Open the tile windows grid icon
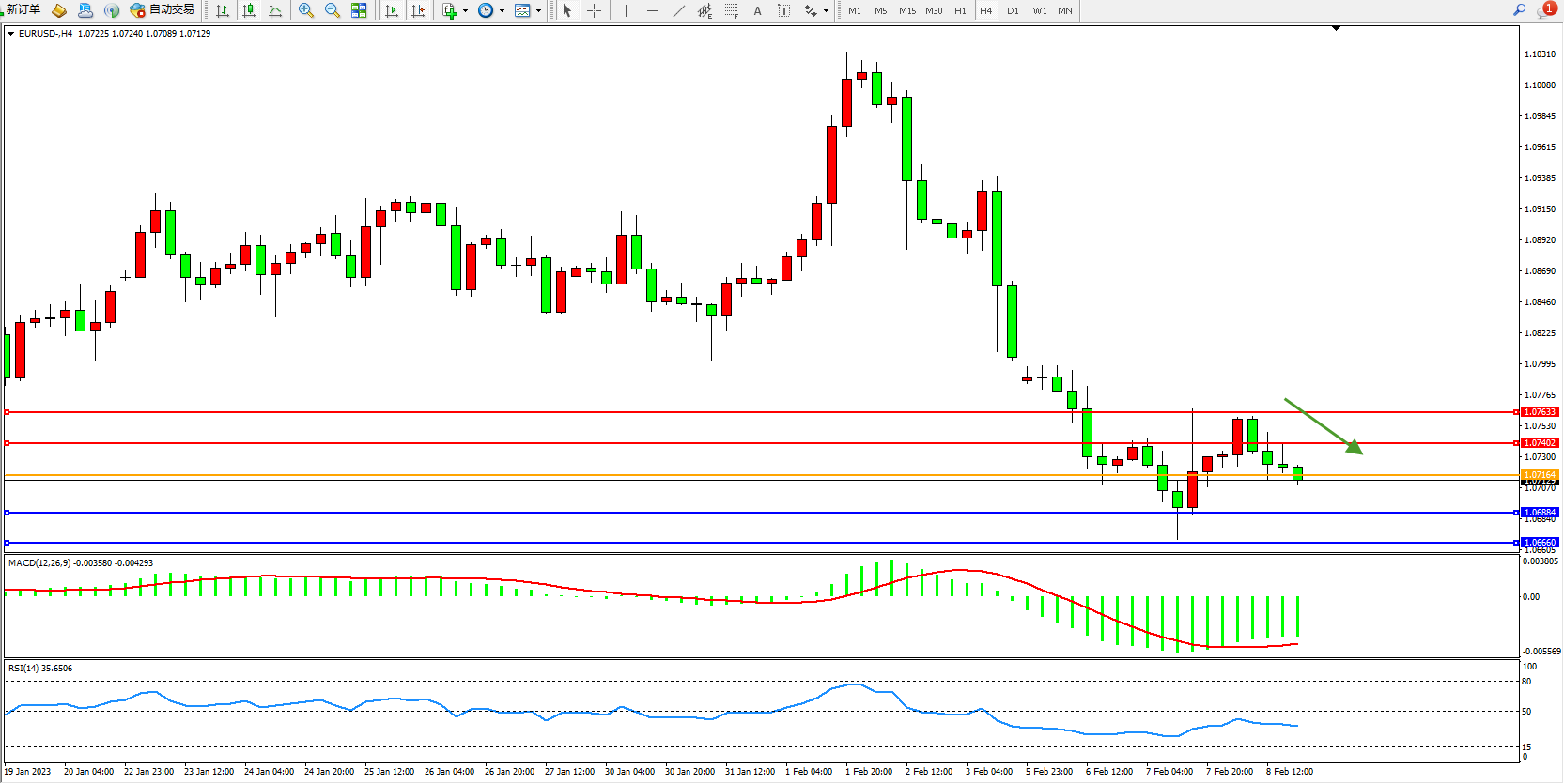This screenshot has height=784, width=1564. point(359,10)
